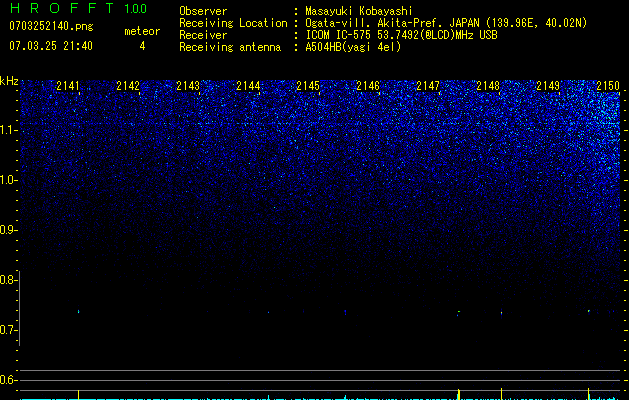Click the 0.7 kHz axis label
Viewport: 629px width, 400px height.
click(x=7, y=330)
